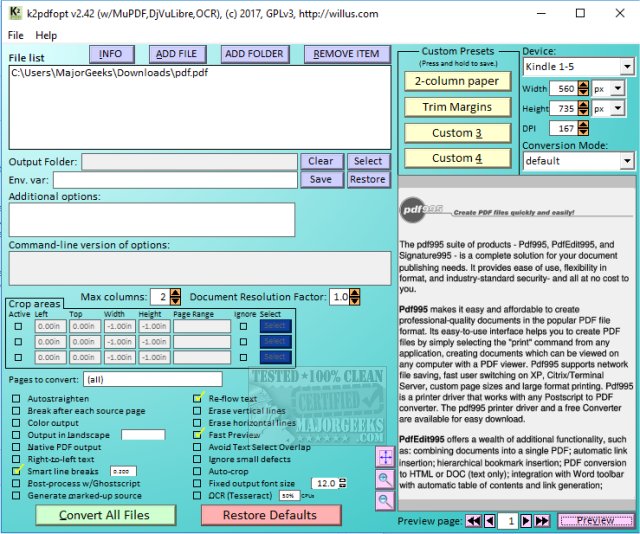The height and width of the screenshot is (534, 640).
Task: Open Width units dropdown
Action: point(618,88)
